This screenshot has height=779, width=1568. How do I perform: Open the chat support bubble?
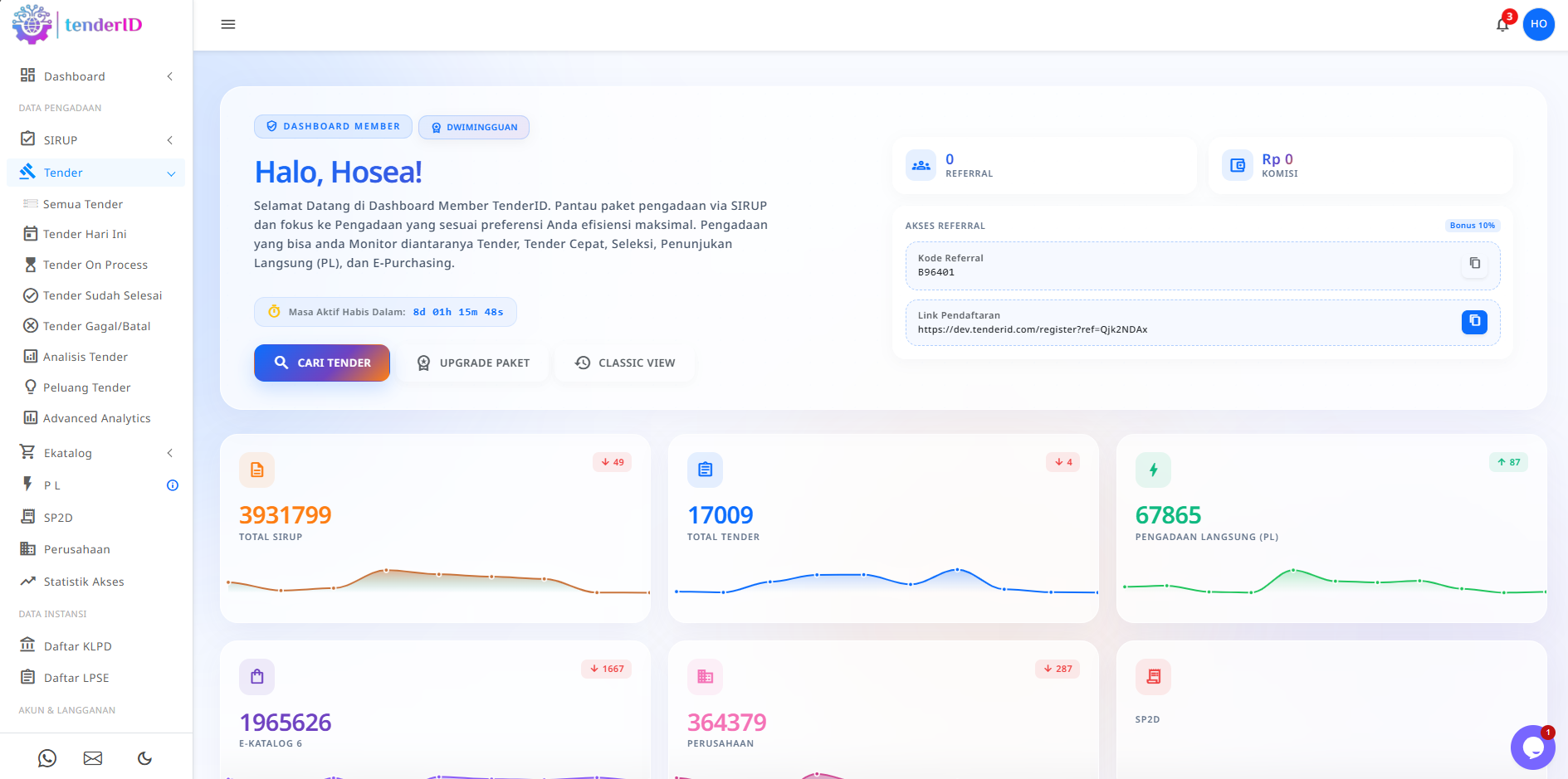[1532, 747]
